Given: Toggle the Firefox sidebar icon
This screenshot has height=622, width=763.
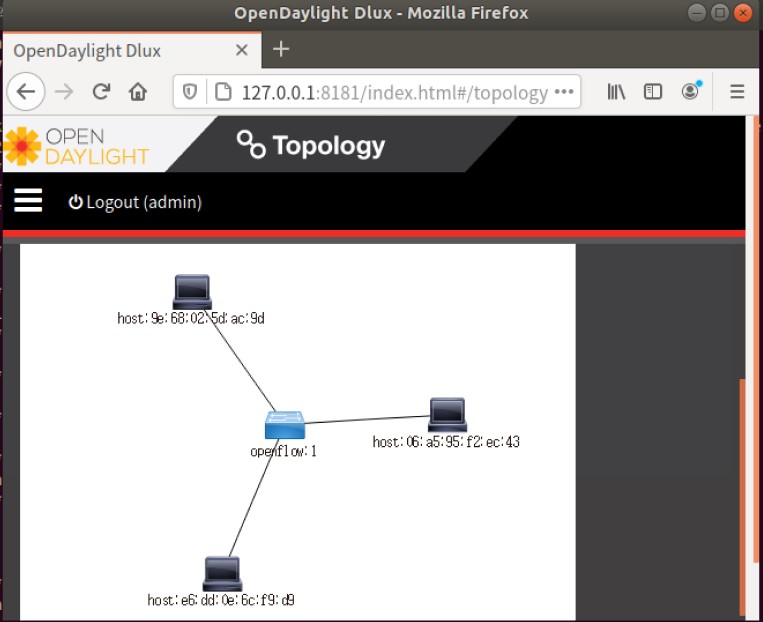Looking at the screenshot, I should 653,91.
